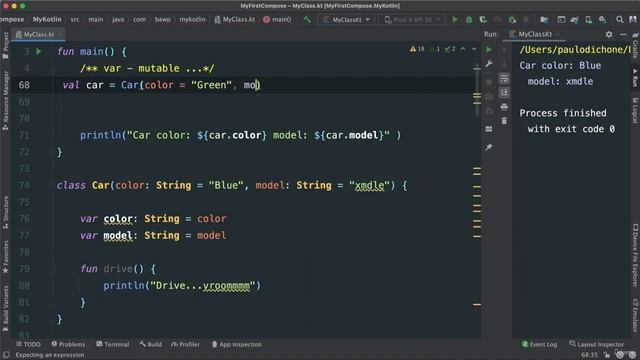Screen dimensions: 640x360
Task: Select the MyClassKt tab in the Run panel
Action: click(535, 34)
